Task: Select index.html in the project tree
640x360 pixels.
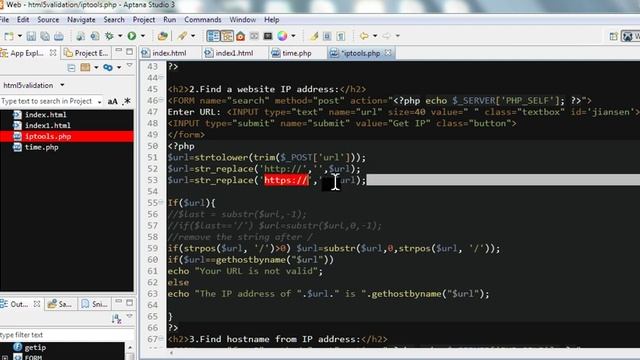Action: [46, 115]
